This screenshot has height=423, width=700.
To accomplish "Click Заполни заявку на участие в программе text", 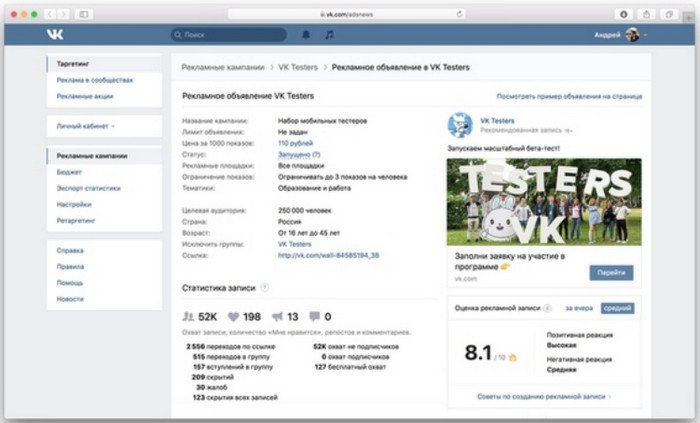I will click(x=510, y=261).
